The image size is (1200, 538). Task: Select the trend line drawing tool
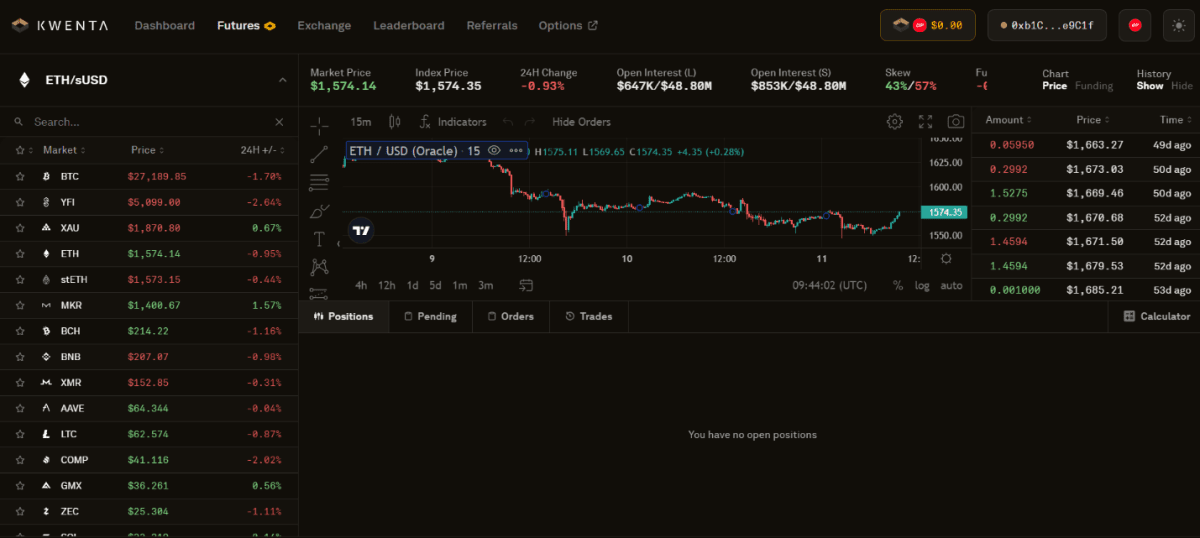point(319,154)
